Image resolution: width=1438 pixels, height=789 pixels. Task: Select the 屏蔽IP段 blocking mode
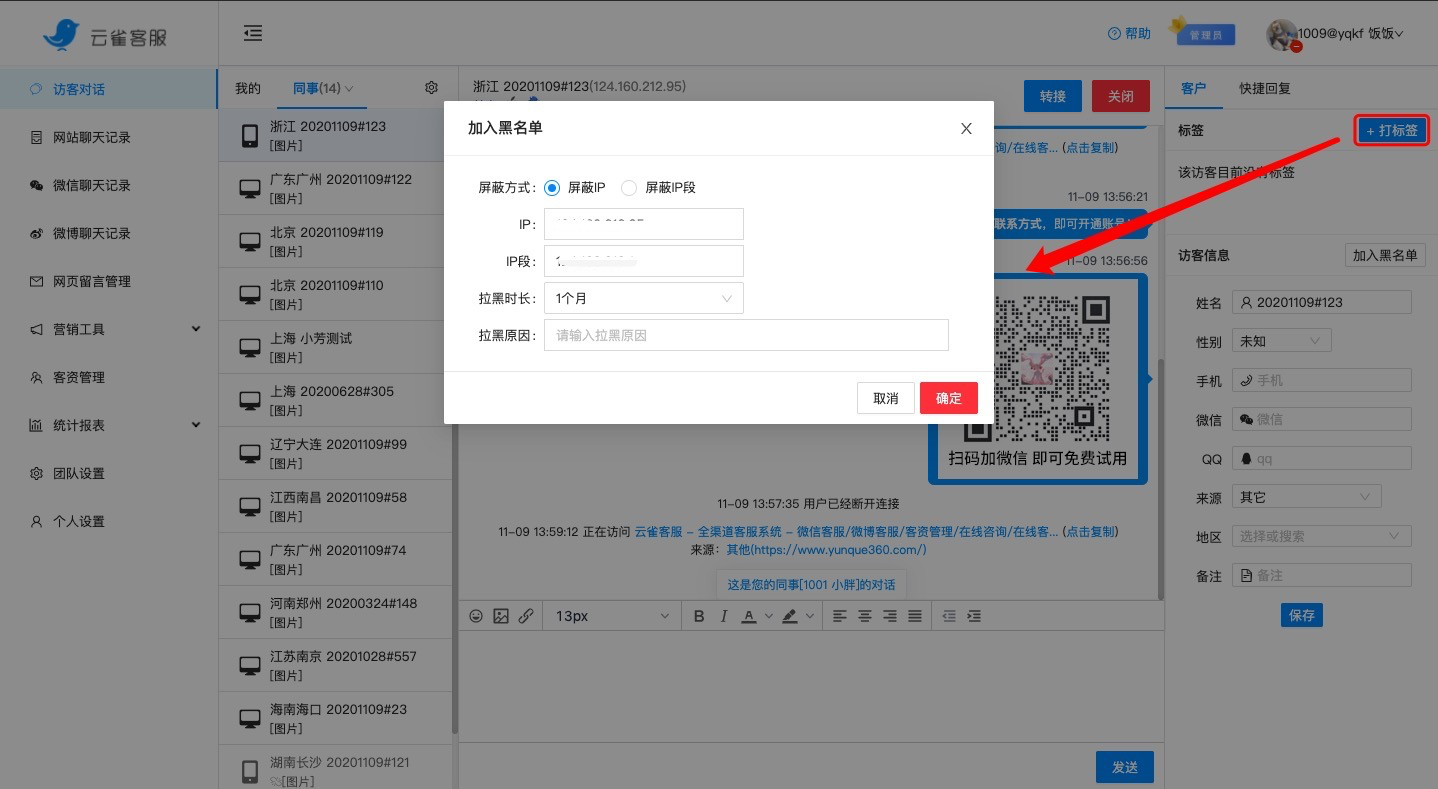point(629,187)
